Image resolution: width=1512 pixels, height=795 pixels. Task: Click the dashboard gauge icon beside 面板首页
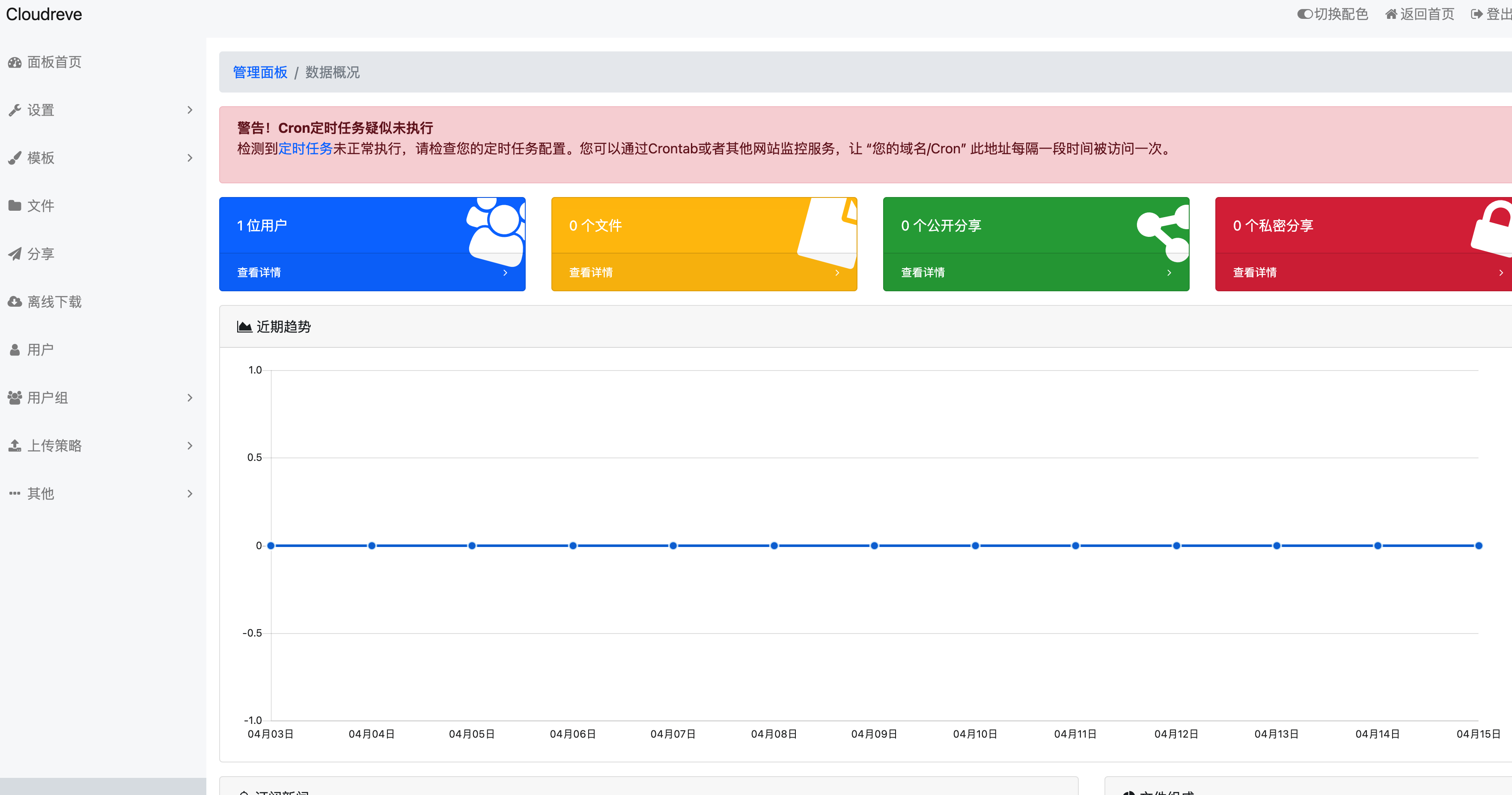pyautogui.click(x=15, y=62)
